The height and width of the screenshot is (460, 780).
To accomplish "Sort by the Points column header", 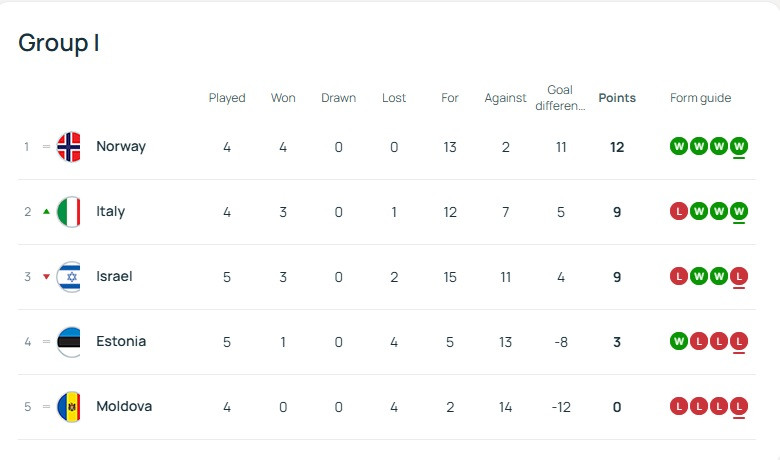I will coord(617,98).
